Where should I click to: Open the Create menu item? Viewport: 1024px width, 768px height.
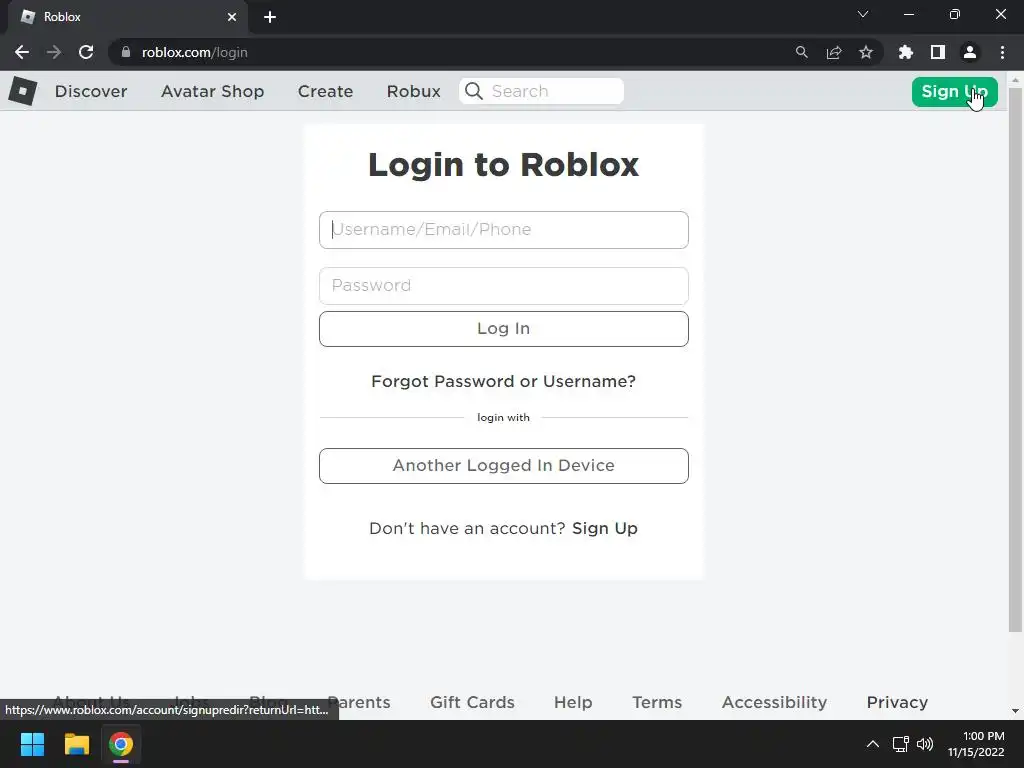pos(325,91)
